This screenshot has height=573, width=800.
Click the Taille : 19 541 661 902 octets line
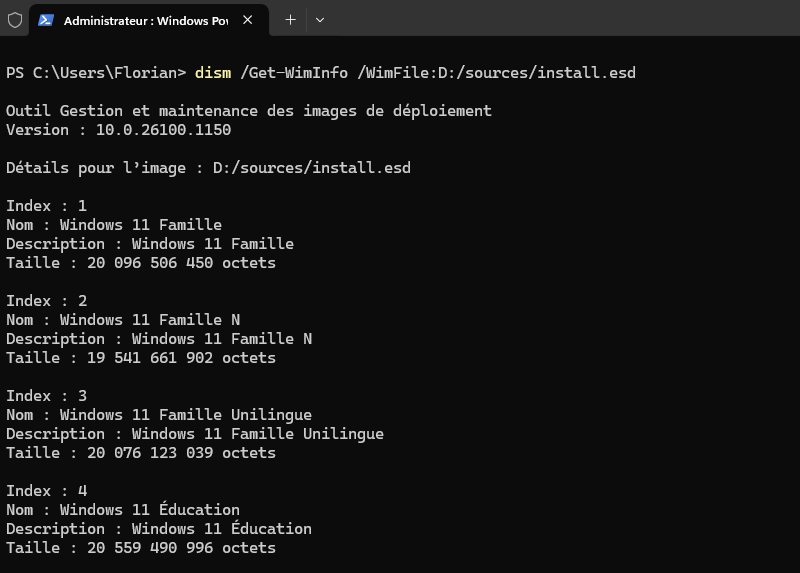click(x=140, y=357)
